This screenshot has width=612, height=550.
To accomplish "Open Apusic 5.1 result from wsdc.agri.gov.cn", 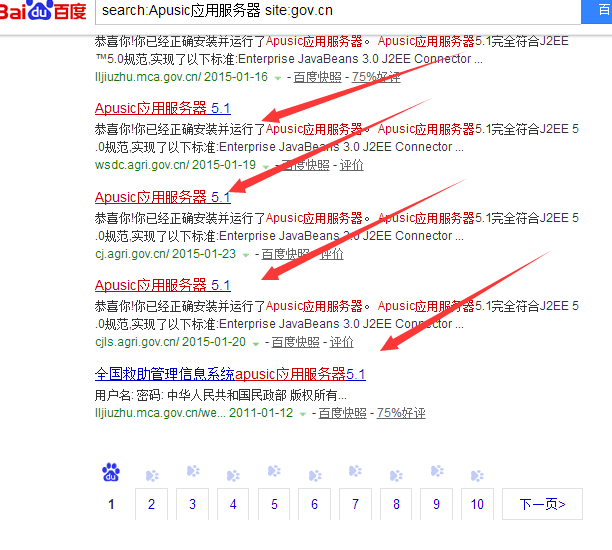I will (x=162, y=108).
